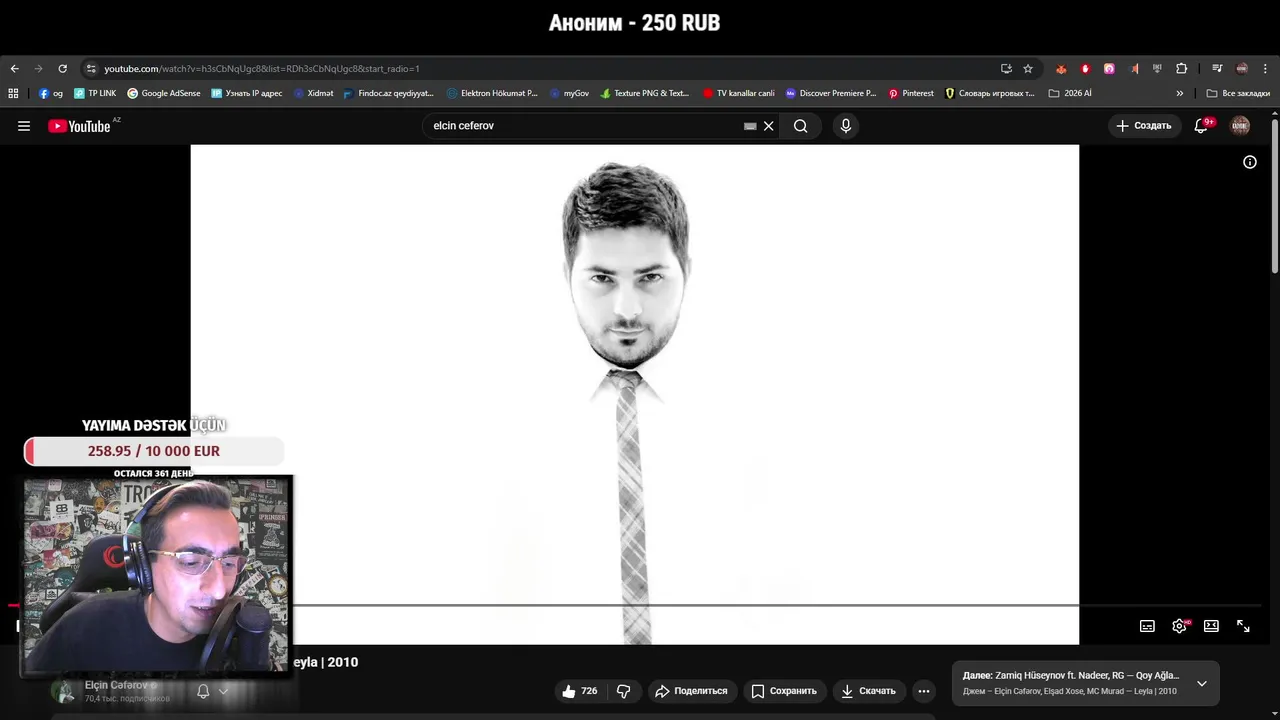Image resolution: width=1280 pixels, height=720 pixels.
Task: Open the YouTube guide hamburger menu
Action: tap(24, 126)
